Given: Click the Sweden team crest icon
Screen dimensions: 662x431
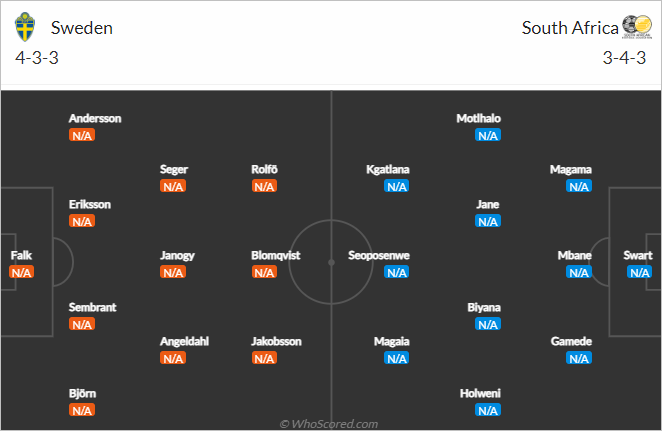Looking at the screenshot, I should [25, 27].
